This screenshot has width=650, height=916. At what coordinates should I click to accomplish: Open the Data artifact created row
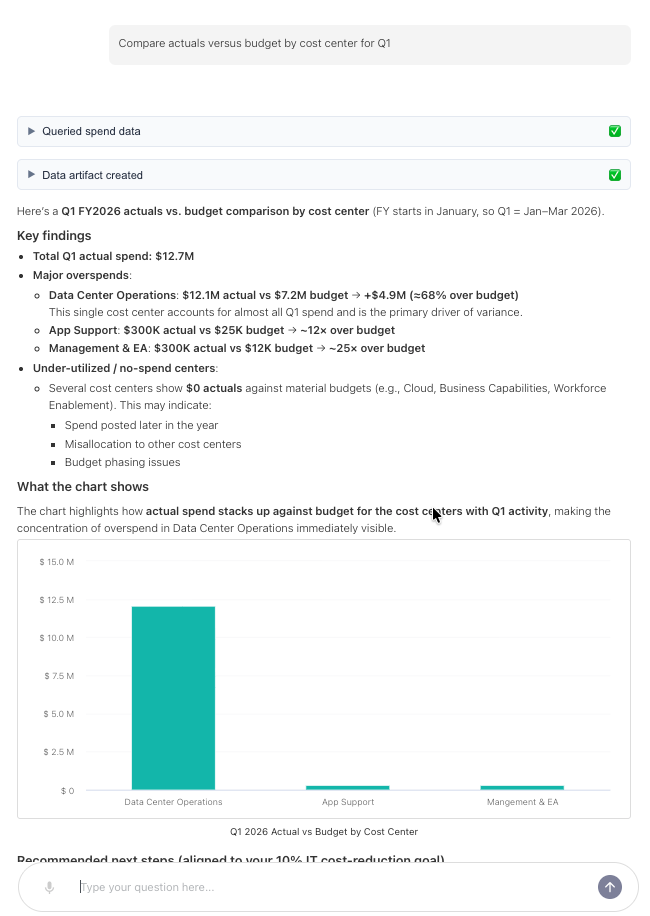tap(324, 175)
